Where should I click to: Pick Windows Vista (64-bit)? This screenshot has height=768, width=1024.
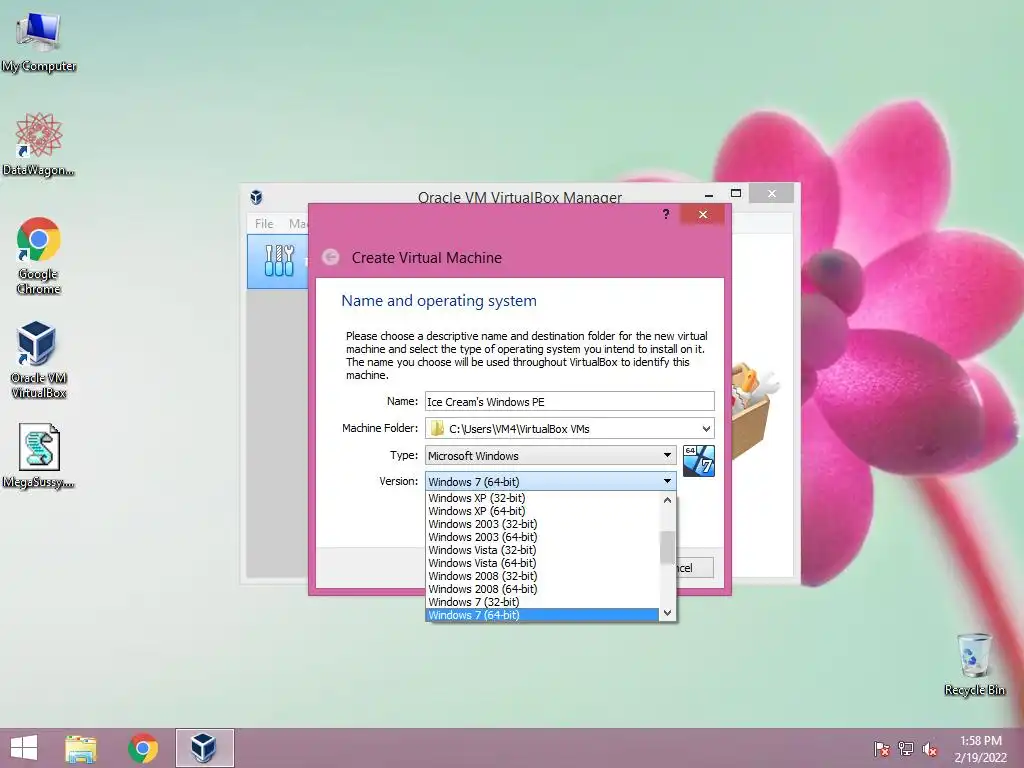542,563
